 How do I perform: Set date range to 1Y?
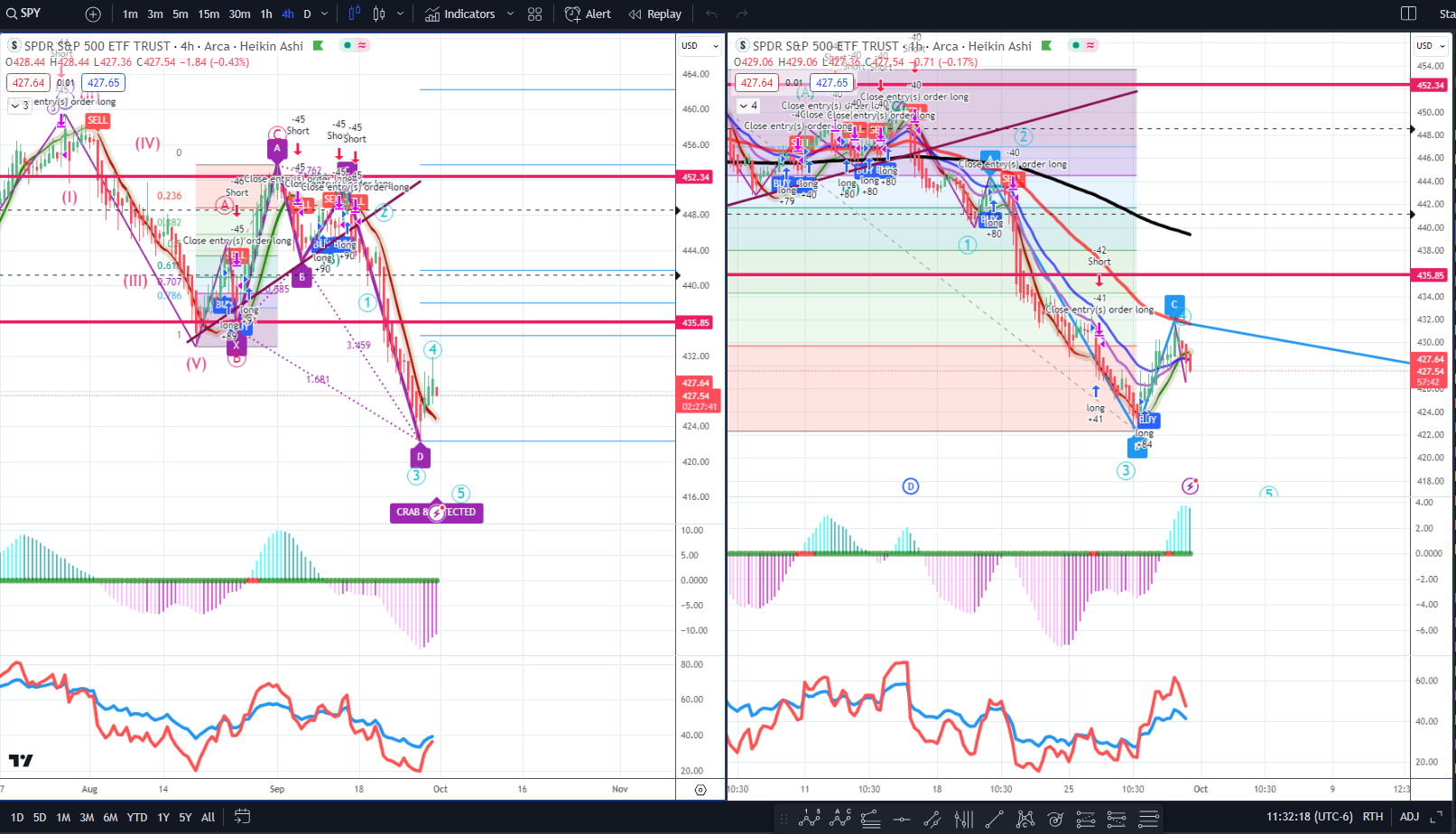163,818
